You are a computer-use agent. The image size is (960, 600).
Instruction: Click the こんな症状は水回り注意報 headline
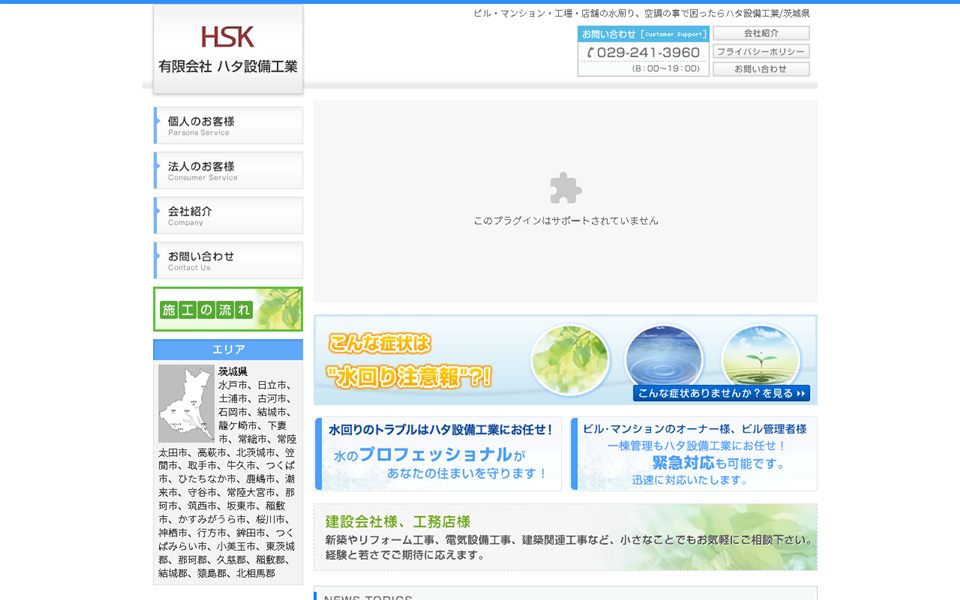[x=409, y=361]
